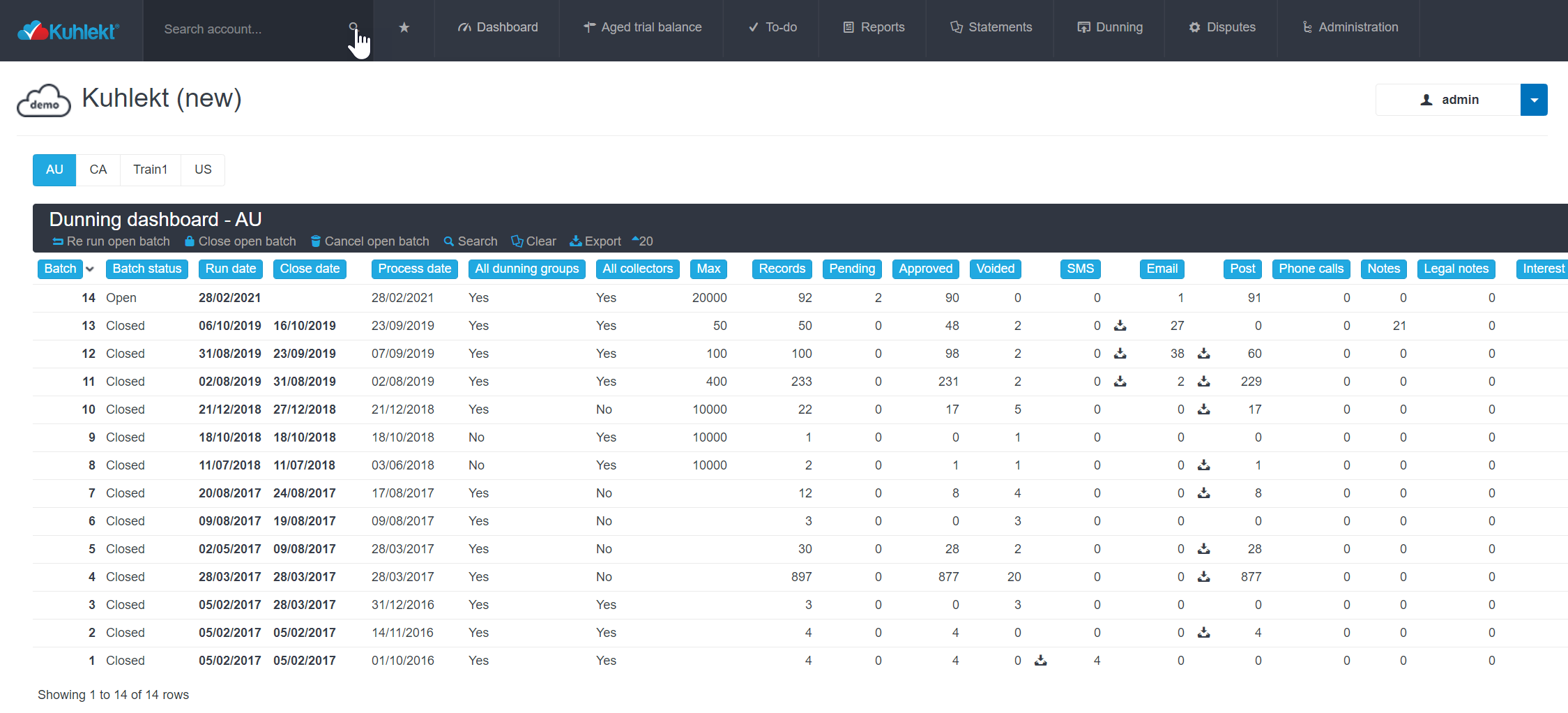Select the Dashboard icon in the navigation bar
The width and height of the screenshot is (1568, 713).
click(x=464, y=27)
